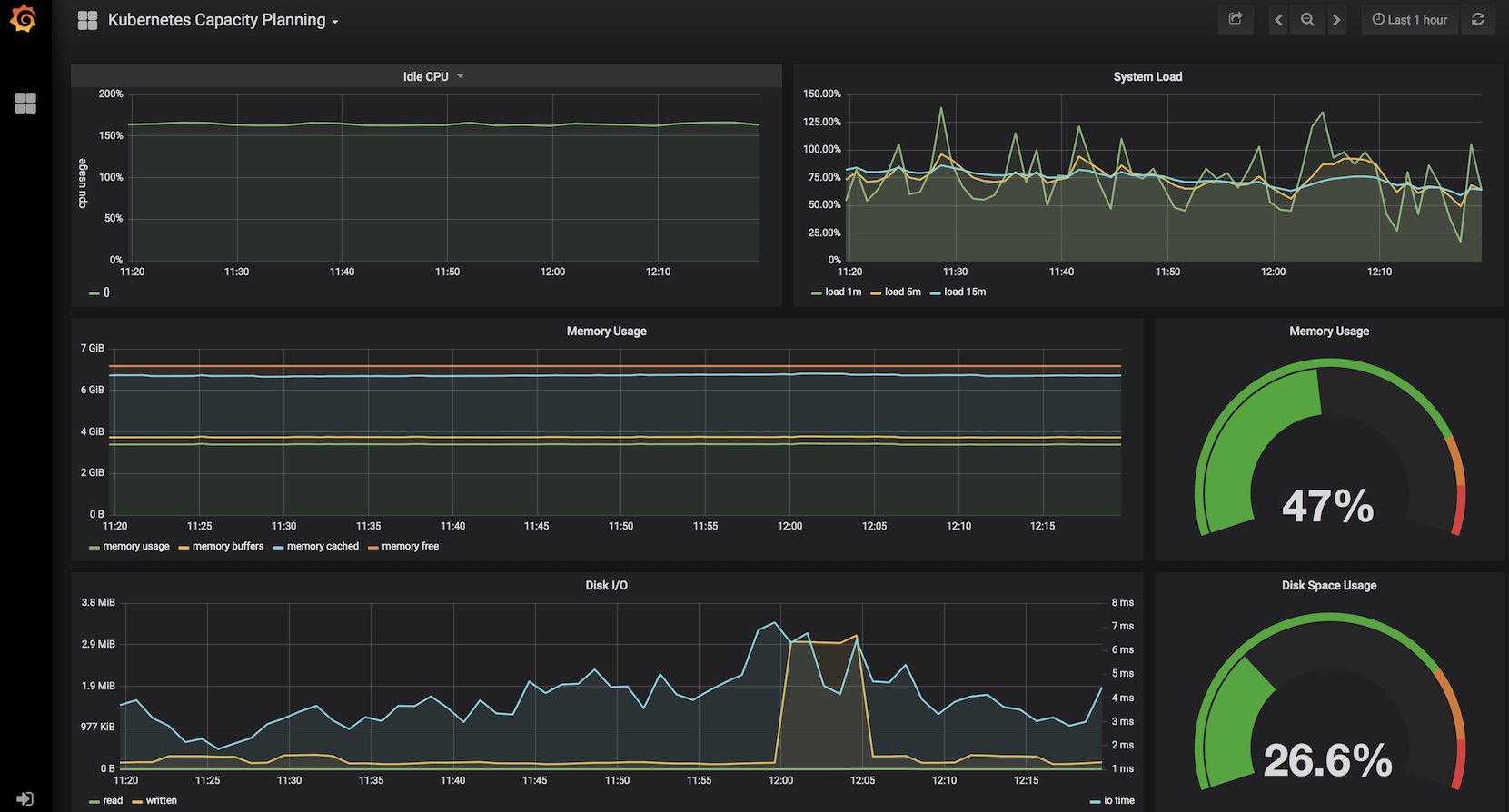Open the Disk Space Usage panel title
Image resolution: width=1509 pixels, height=812 pixels.
1329,585
